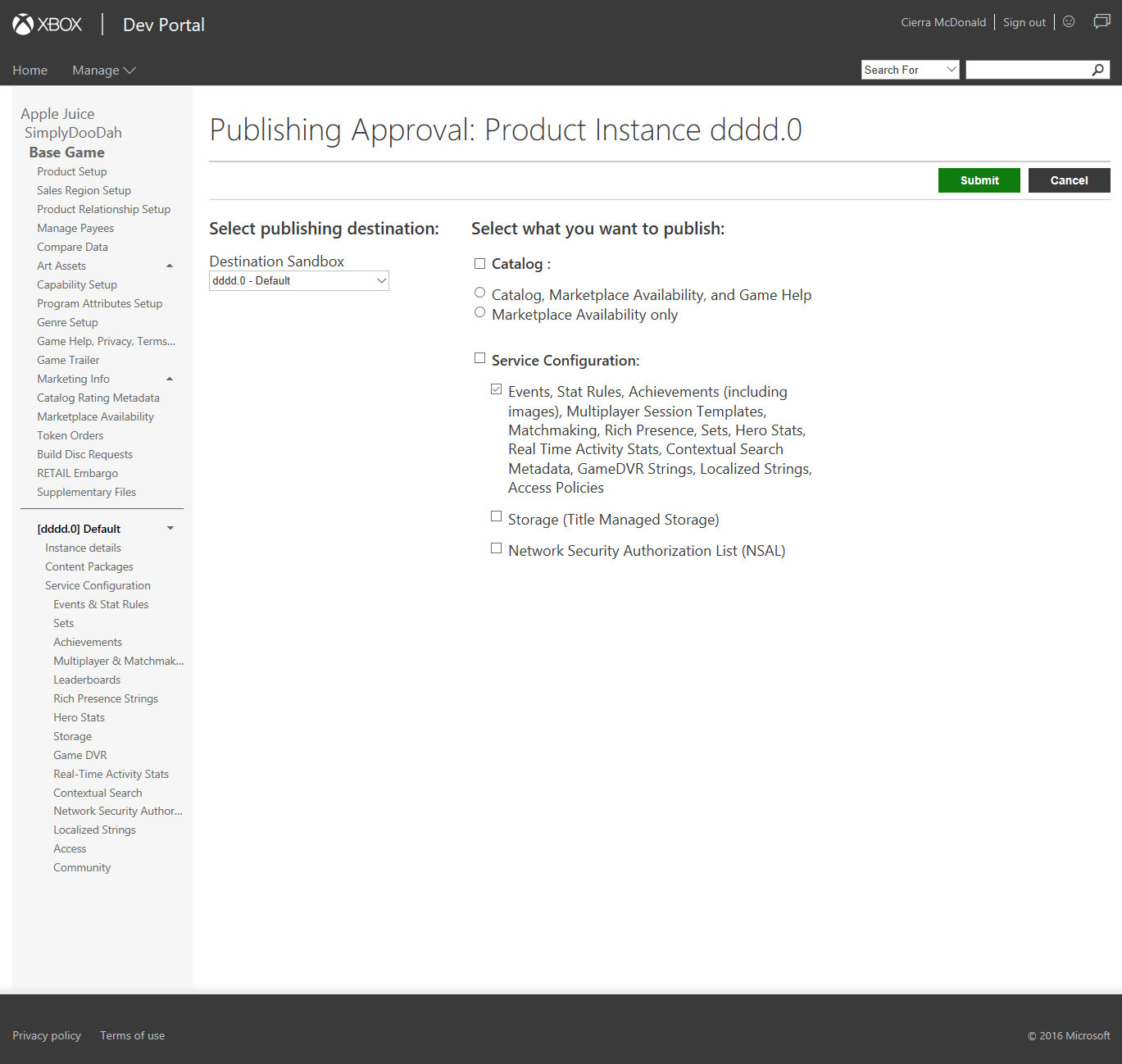Open Content Packages in sidebar
1122x1064 pixels.
click(89, 566)
